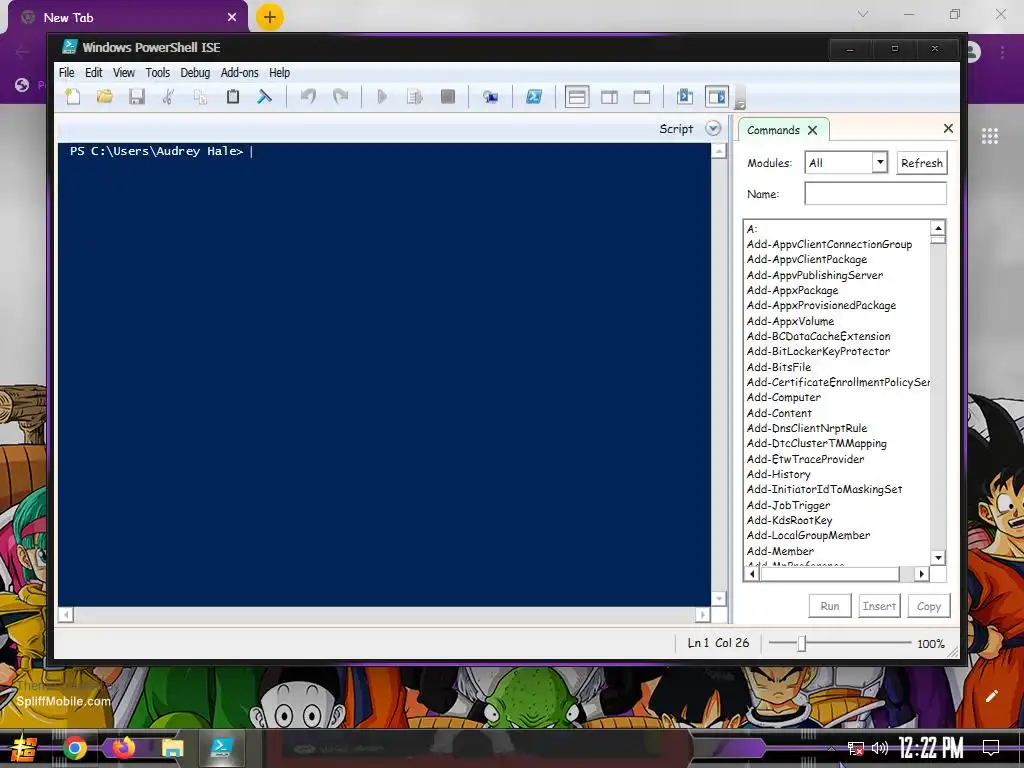Viewport: 1024px width, 768px height.
Task: Click the console prompt area
Action: point(384,374)
